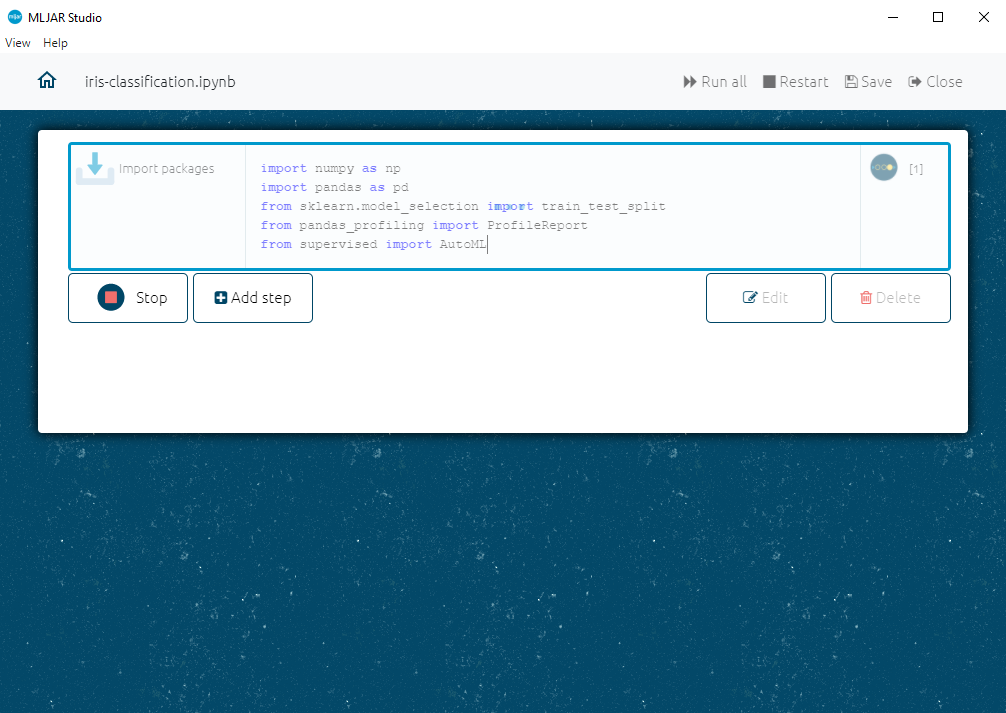Viewport: 1006px width, 713px height.
Task: Open the Help menu
Action: pos(55,43)
